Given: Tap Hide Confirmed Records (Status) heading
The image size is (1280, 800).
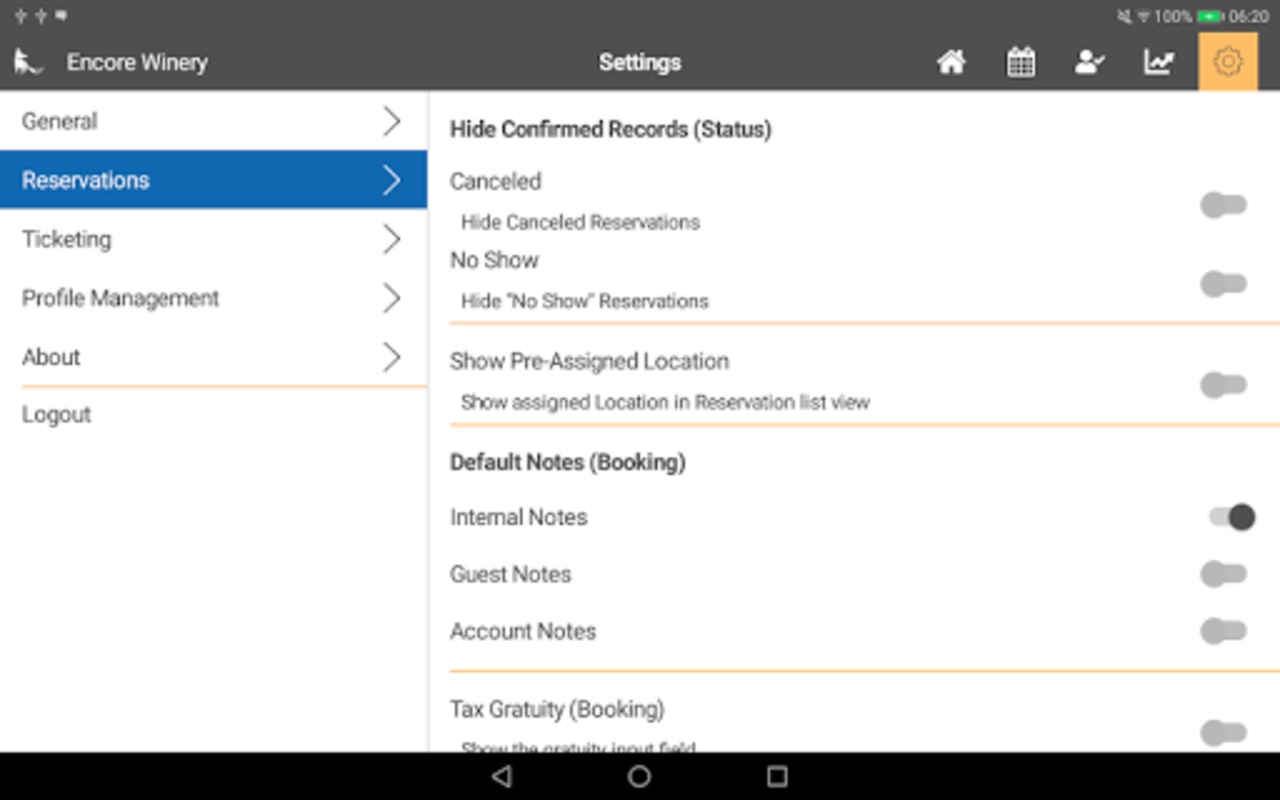Looking at the screenshot, I should click(610, 129).
